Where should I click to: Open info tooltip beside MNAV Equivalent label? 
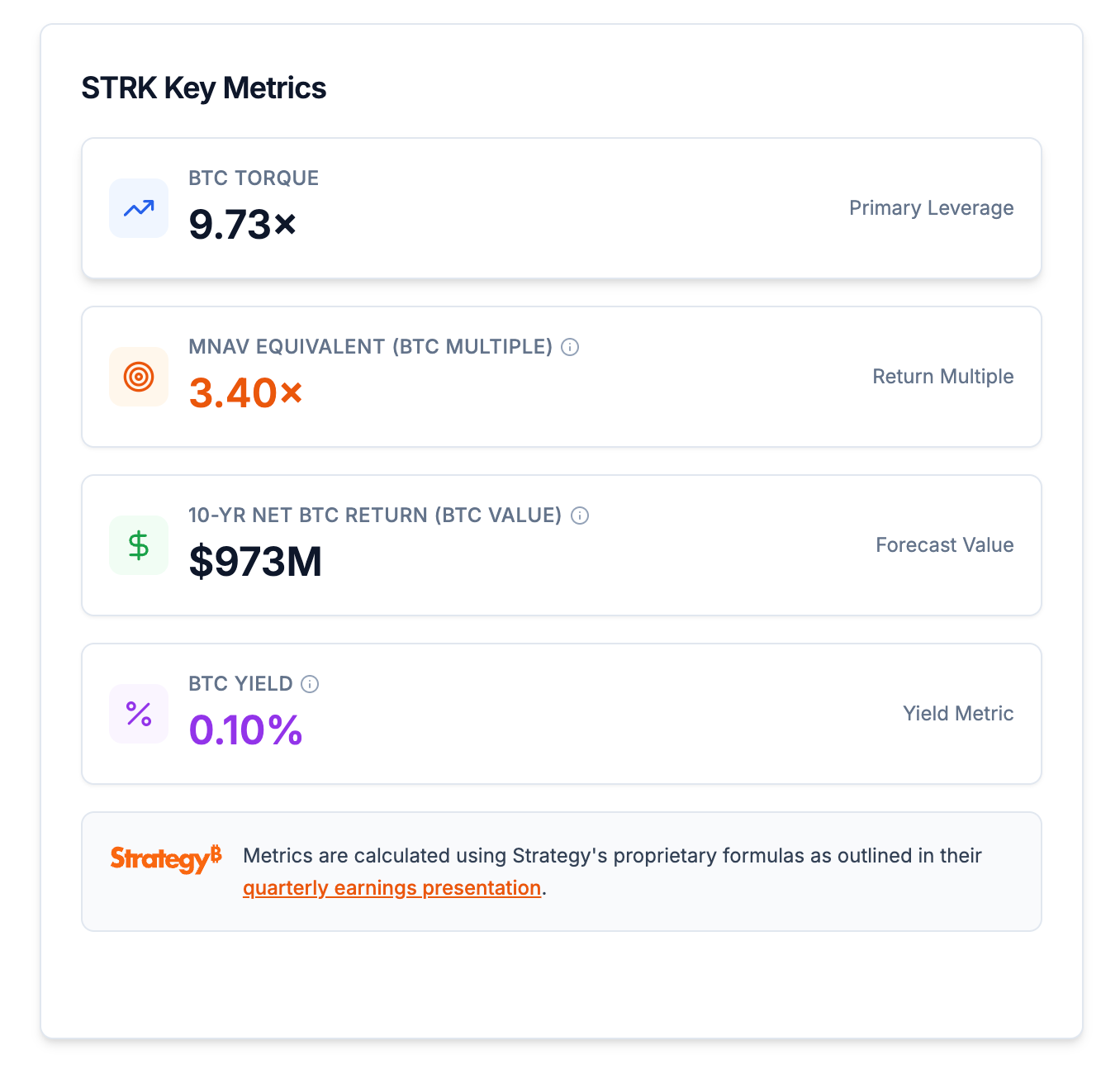[x=570, y=347]
